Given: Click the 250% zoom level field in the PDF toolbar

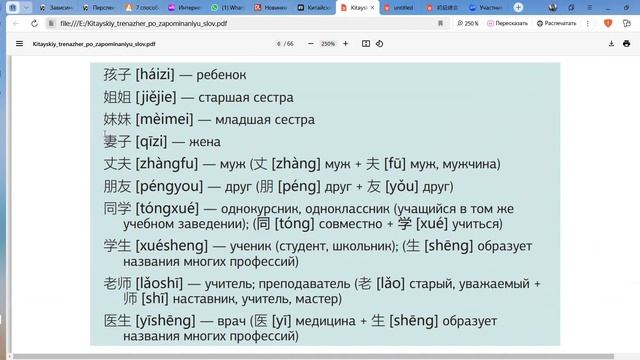Looking at the screenshot, I should pyautogui.click(x=328, y=44).
